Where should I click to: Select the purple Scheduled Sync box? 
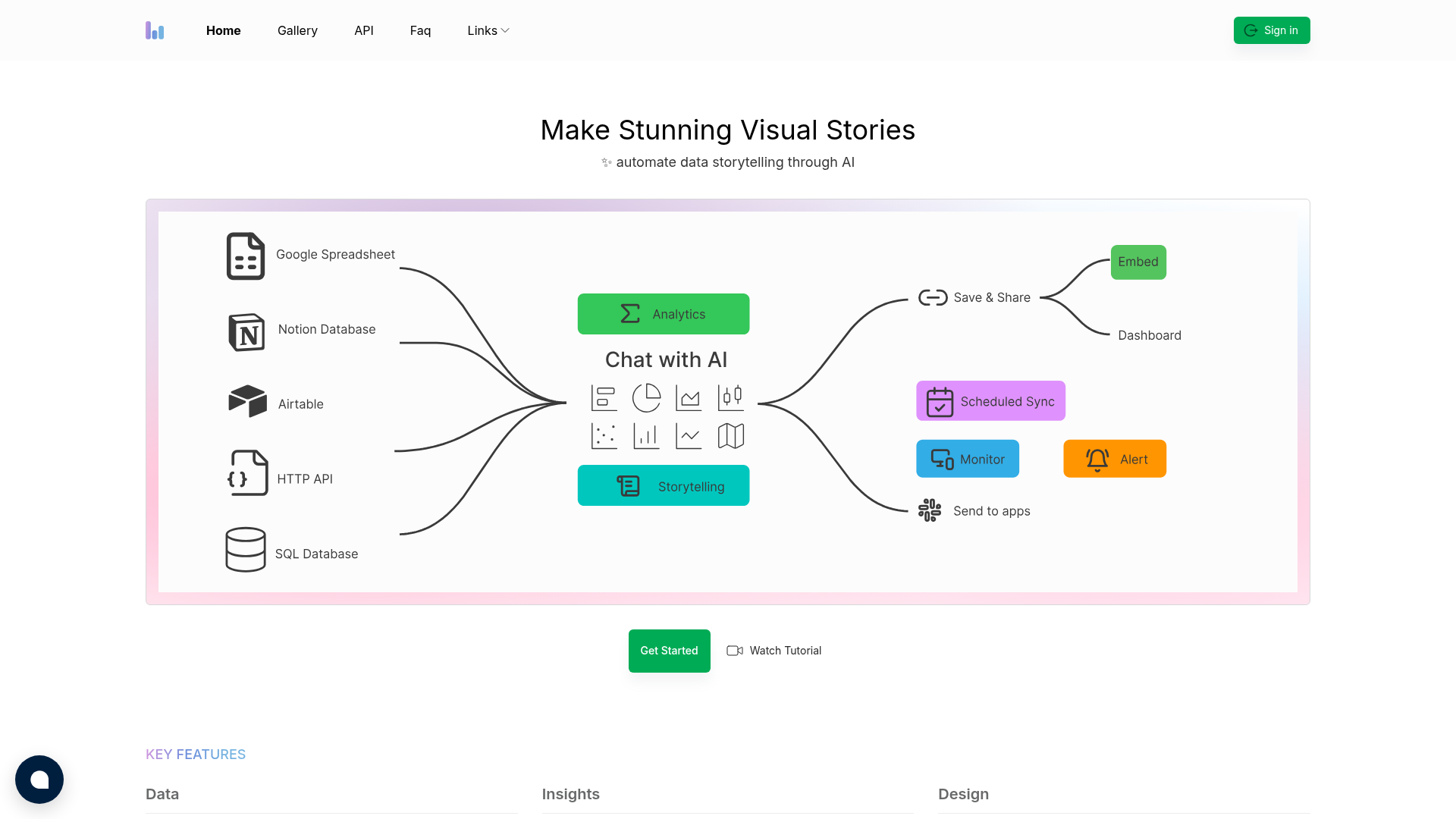990,400
